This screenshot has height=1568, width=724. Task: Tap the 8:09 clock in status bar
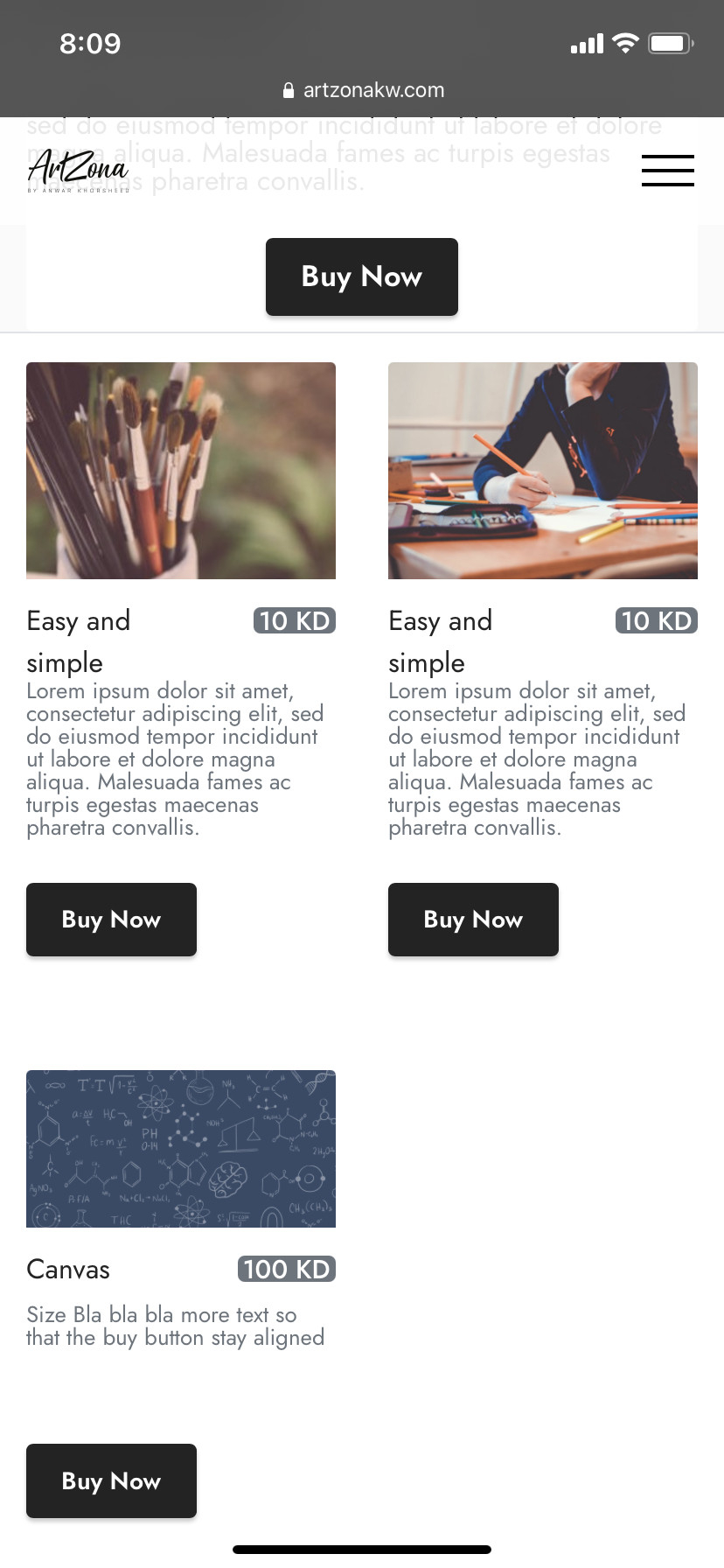(x=90, y=44)
